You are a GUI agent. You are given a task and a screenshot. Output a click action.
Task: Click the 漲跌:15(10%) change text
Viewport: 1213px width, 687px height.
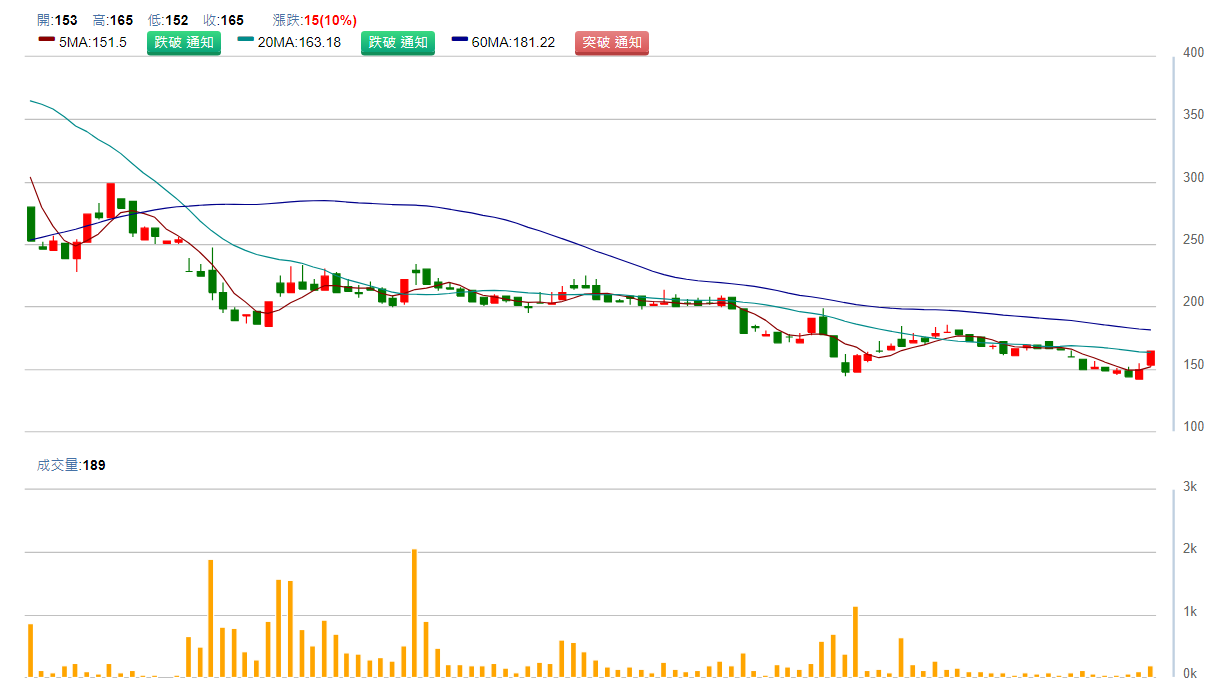click(315, 20)
